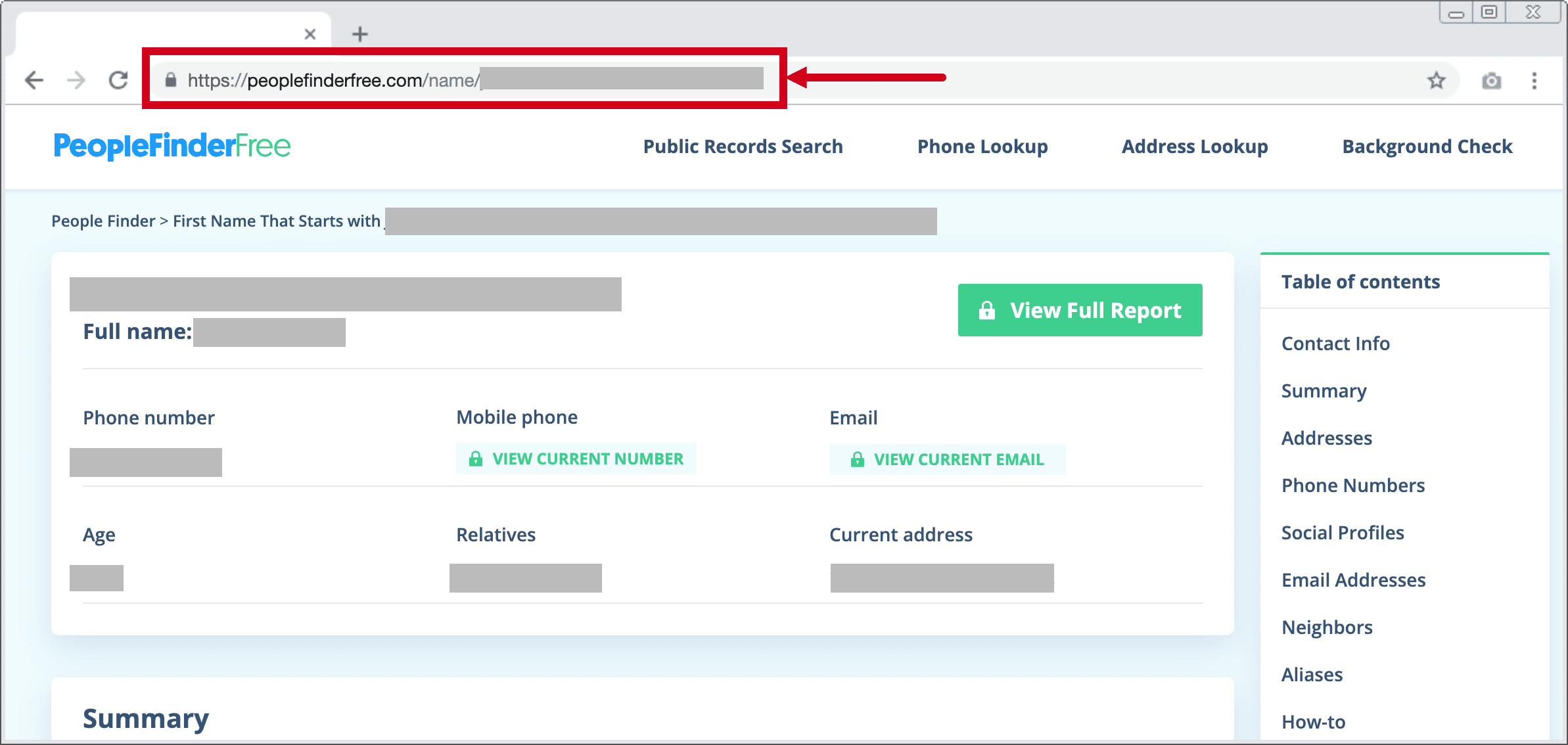Click the padlock site security icon
The height and width of the screenshot is (745, 1568).
[x=171, y=80]
